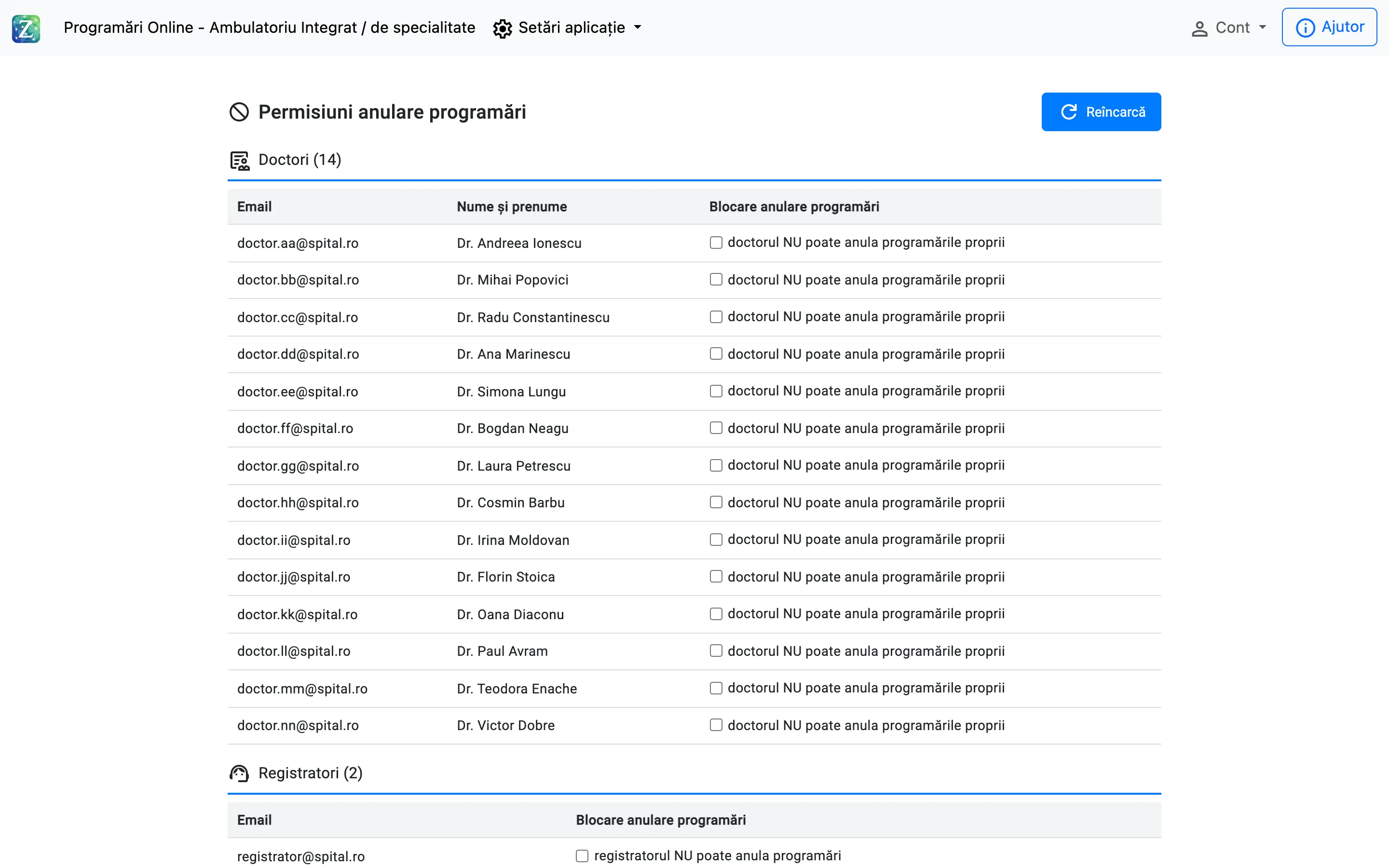Open the Ajutor help button
This screenshot has width=1389, height=868.
tap(1329, 27)
